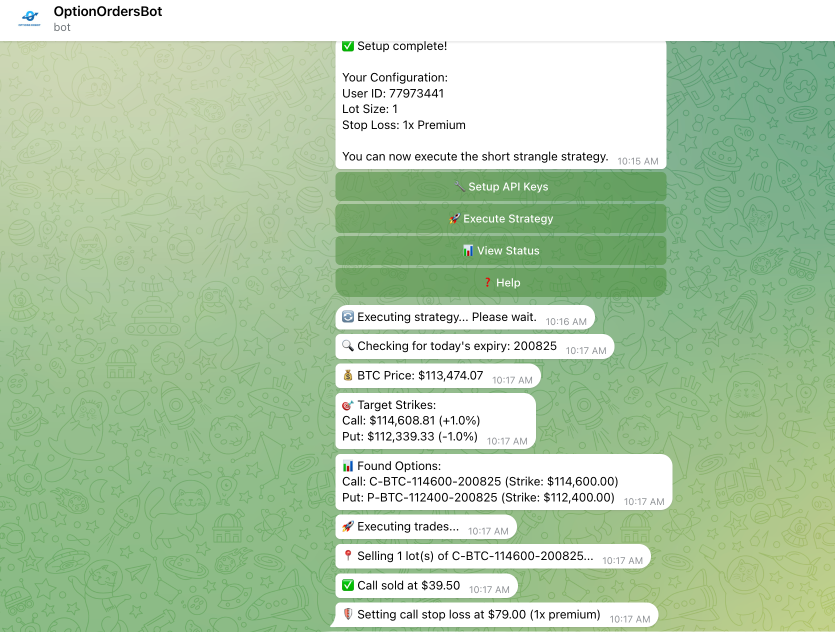Click the BTC Price $113,474.07 message
The image size is (835, 632).
pyautogui.click(x=438, y=376)
